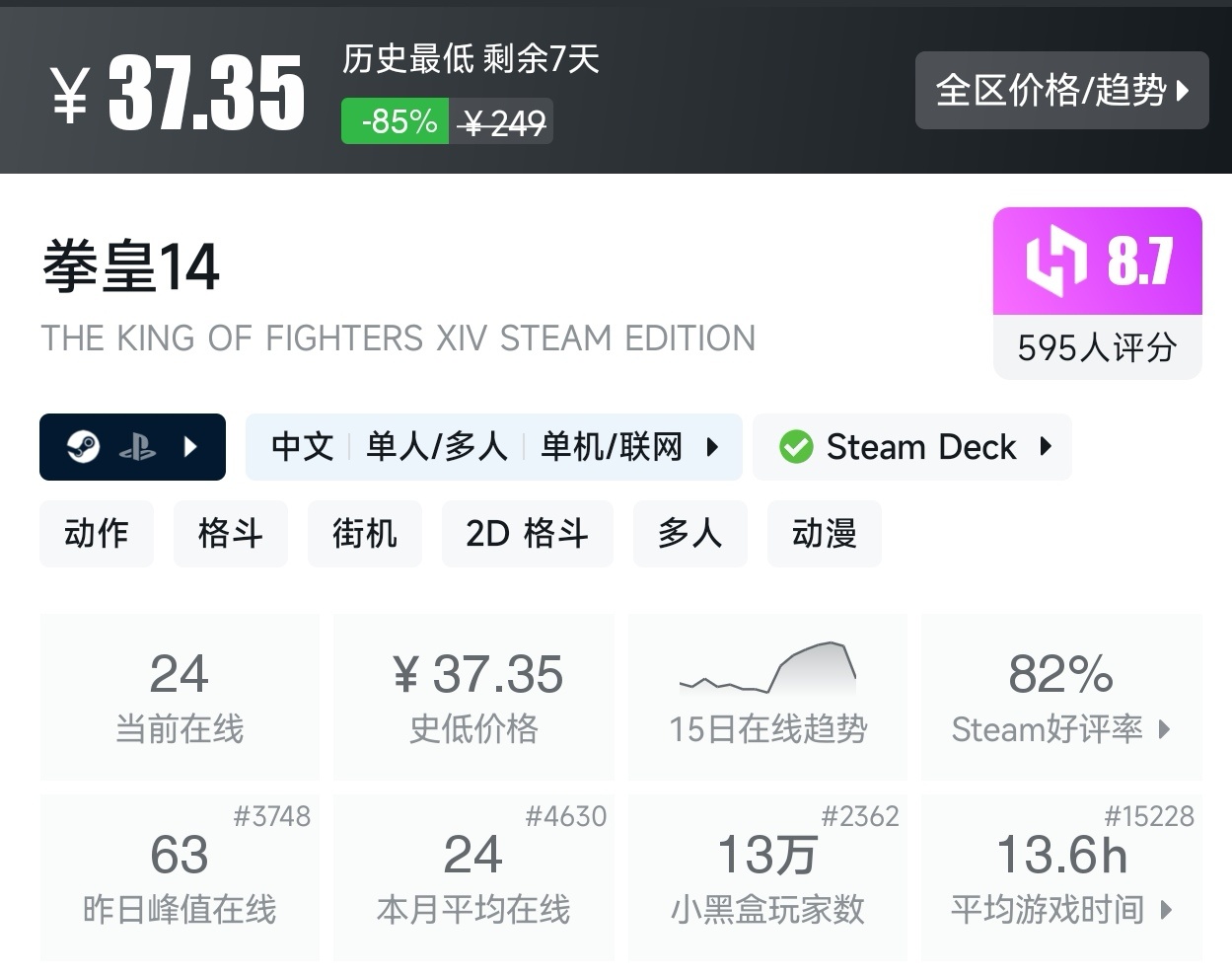
Task: Click the green Steam Deck verified checkmark
Action: click(796, 447)
